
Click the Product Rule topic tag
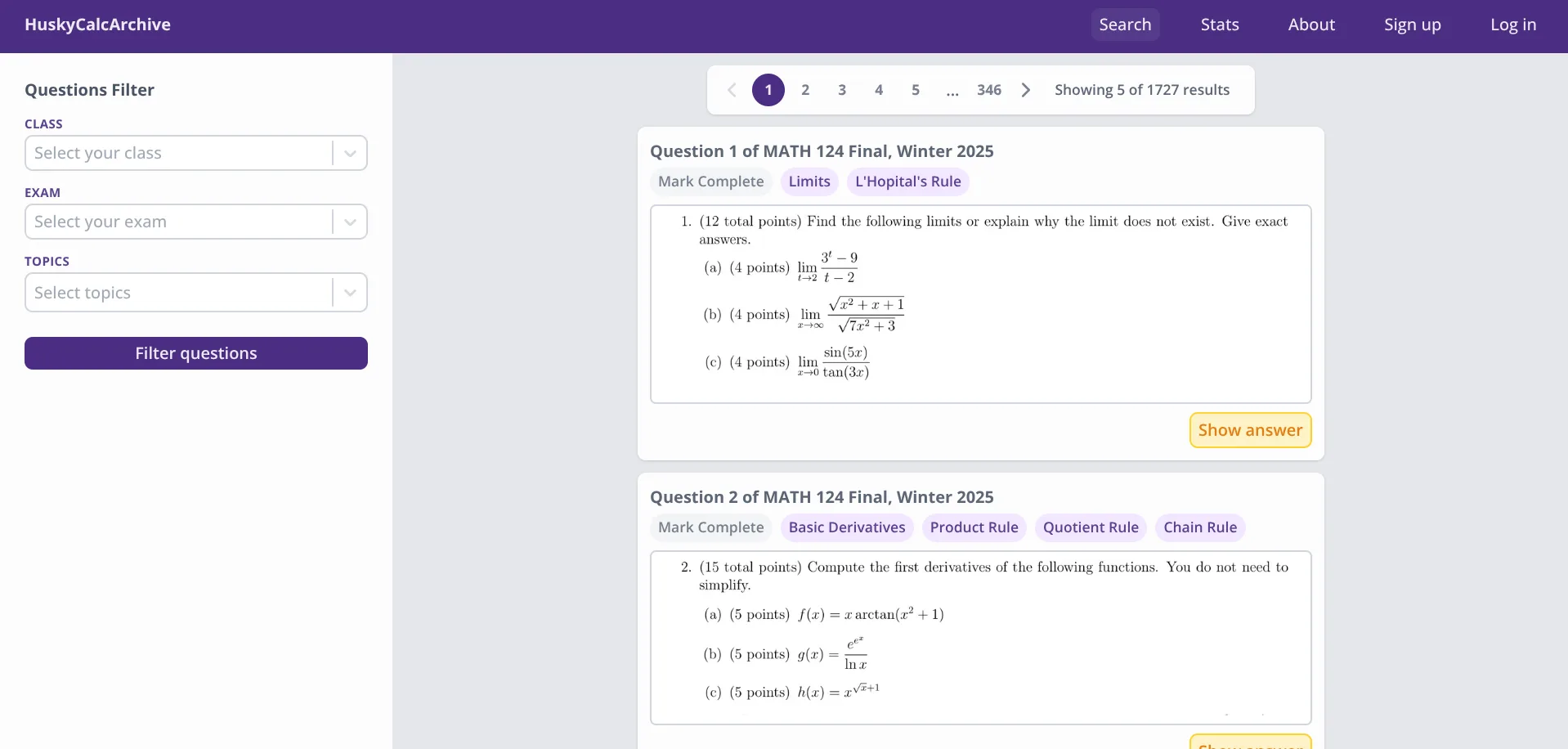click(974, 527)
